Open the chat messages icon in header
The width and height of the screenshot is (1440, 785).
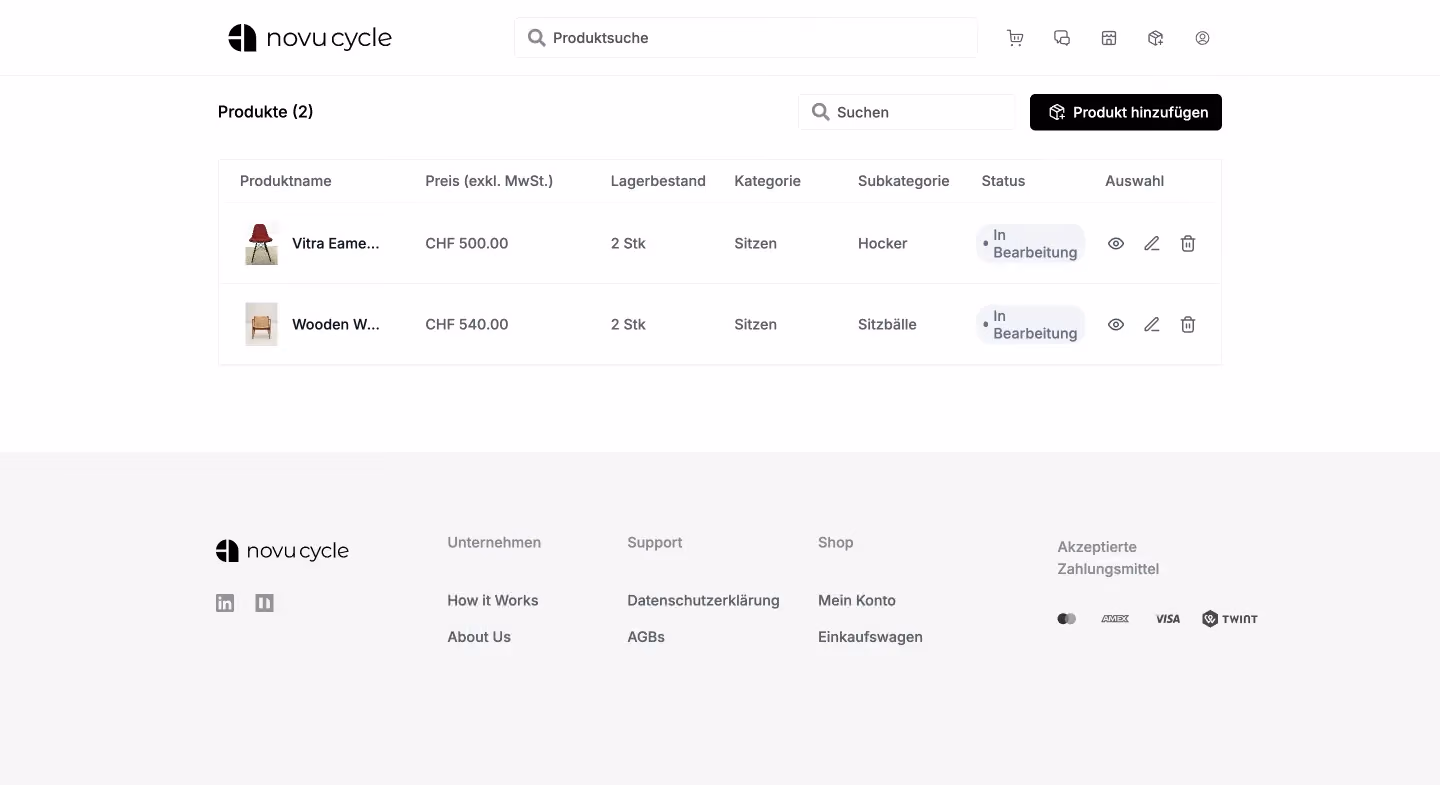click(x=1062, y=38)
